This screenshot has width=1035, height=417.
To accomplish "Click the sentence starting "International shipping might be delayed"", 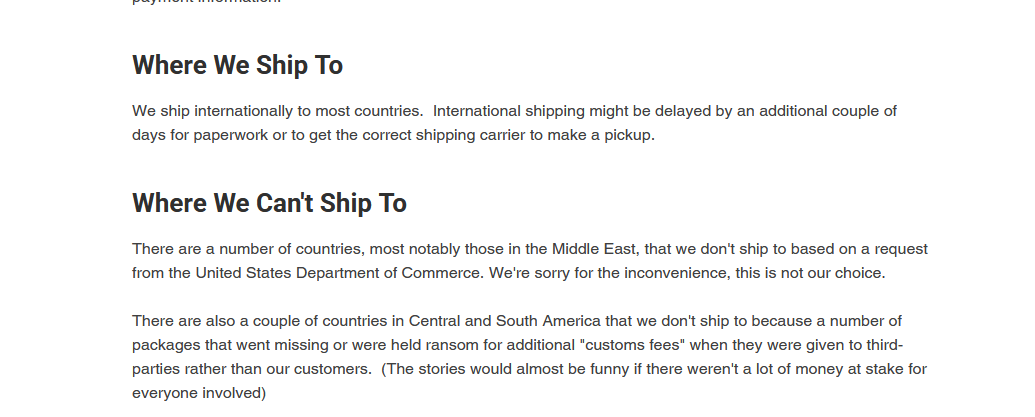I will click(x=580, y=111).
